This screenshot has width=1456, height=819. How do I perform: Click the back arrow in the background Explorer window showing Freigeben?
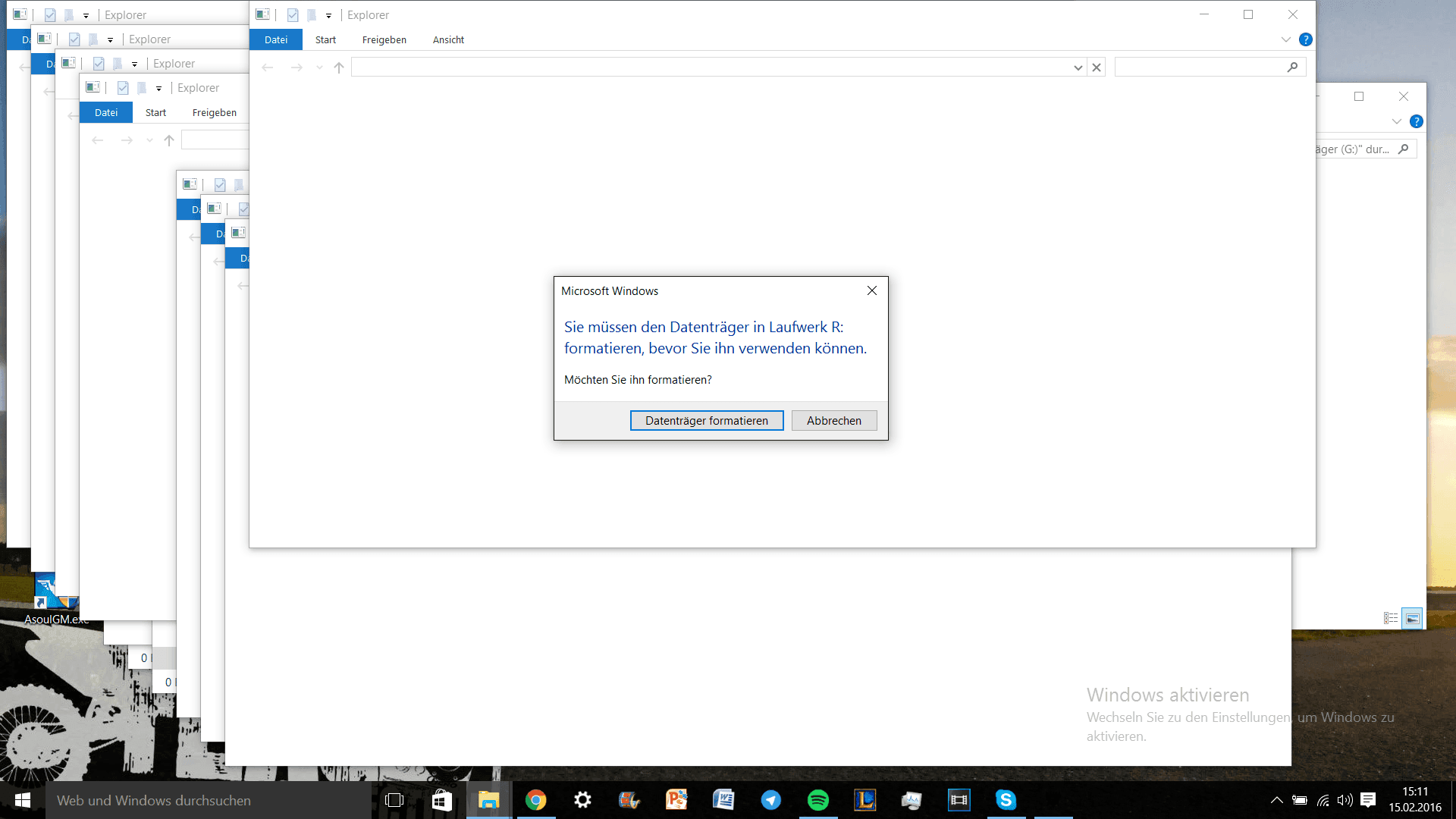pos(98,140)
